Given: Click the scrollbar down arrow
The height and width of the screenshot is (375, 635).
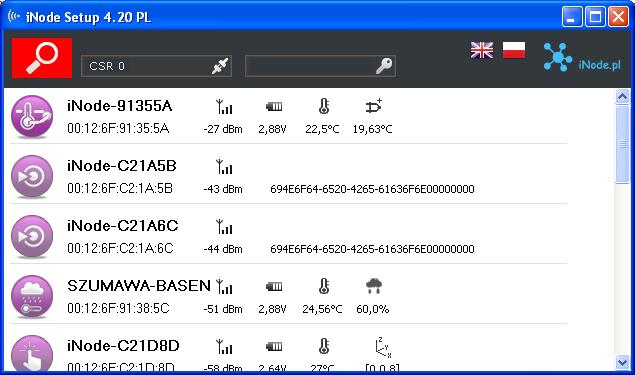Looking at the screenshot, I should (622, 362).
